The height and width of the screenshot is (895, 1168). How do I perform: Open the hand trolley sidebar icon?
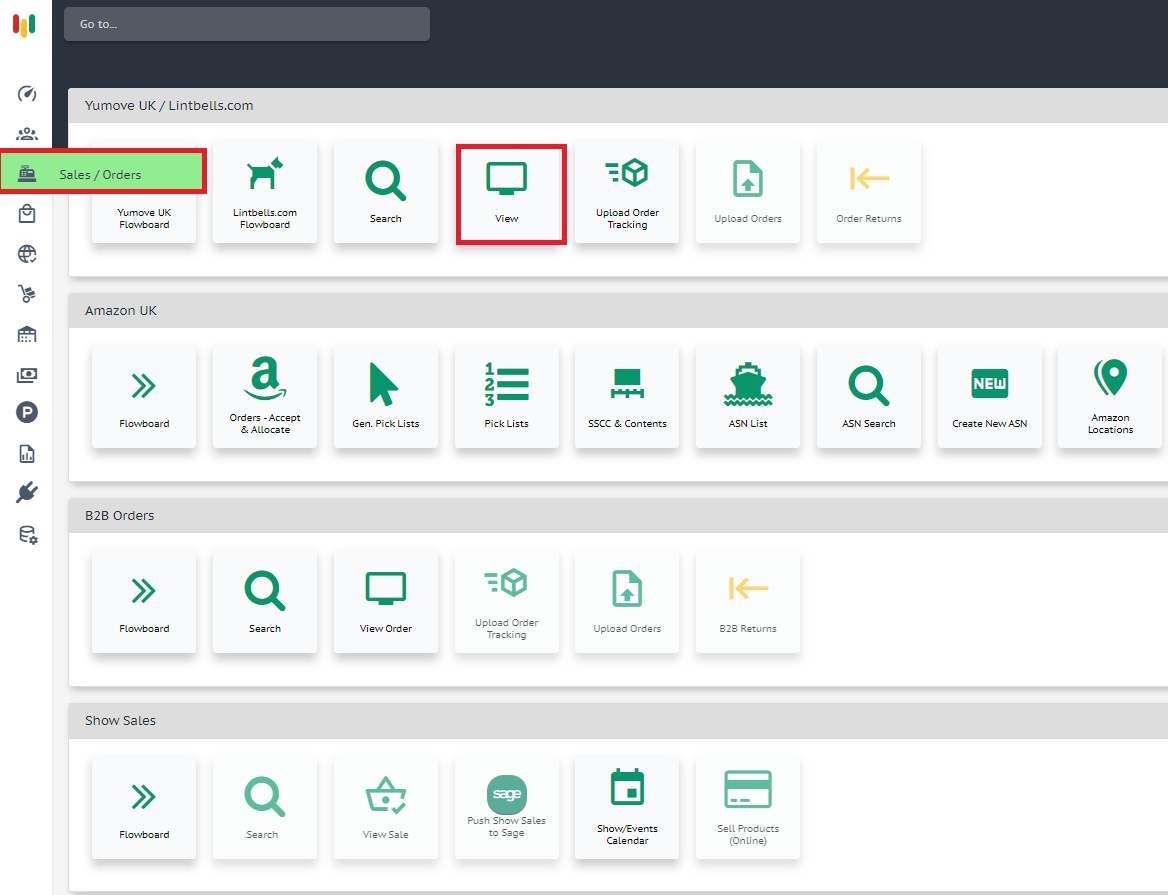tap(27, 294)
